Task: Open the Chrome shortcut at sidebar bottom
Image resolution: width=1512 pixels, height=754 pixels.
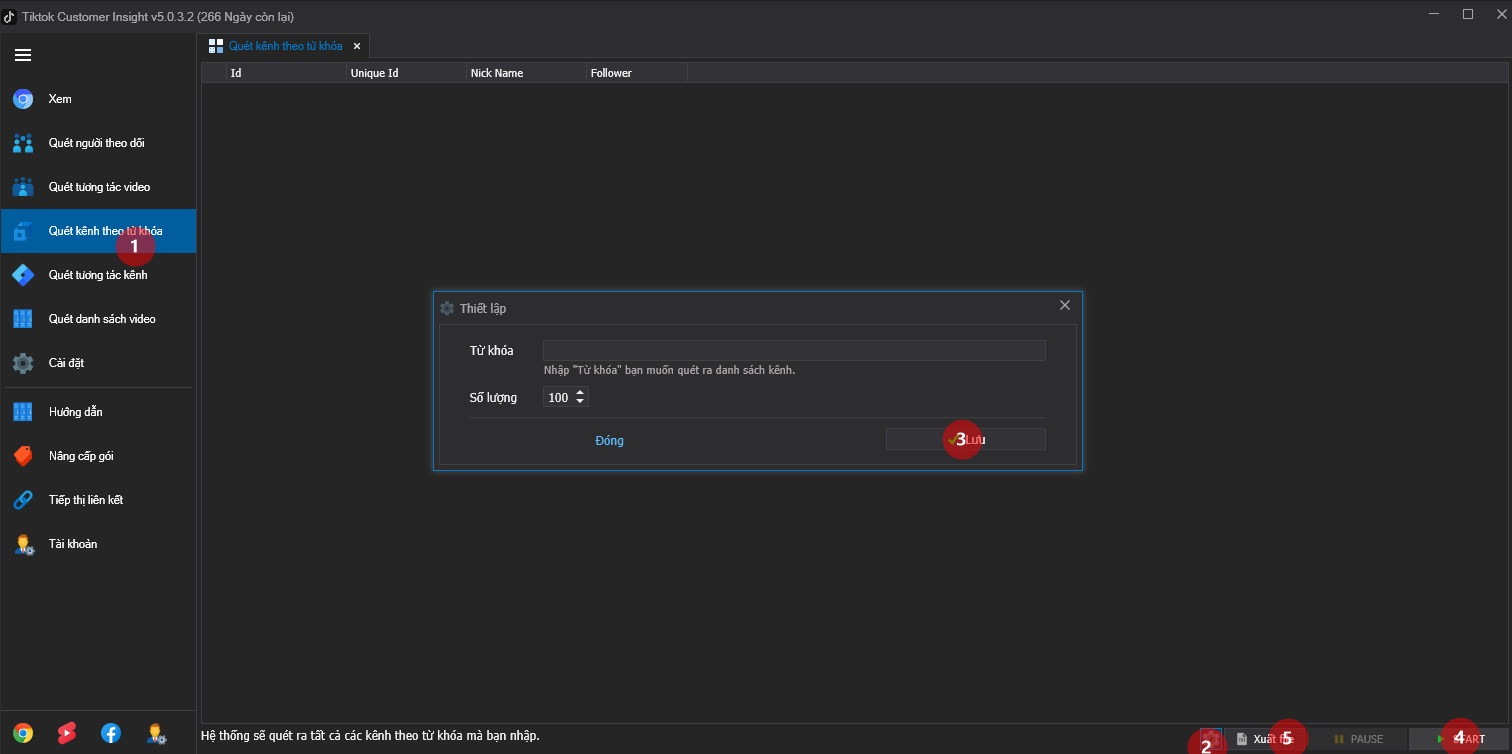Action: tap(23, 733)
